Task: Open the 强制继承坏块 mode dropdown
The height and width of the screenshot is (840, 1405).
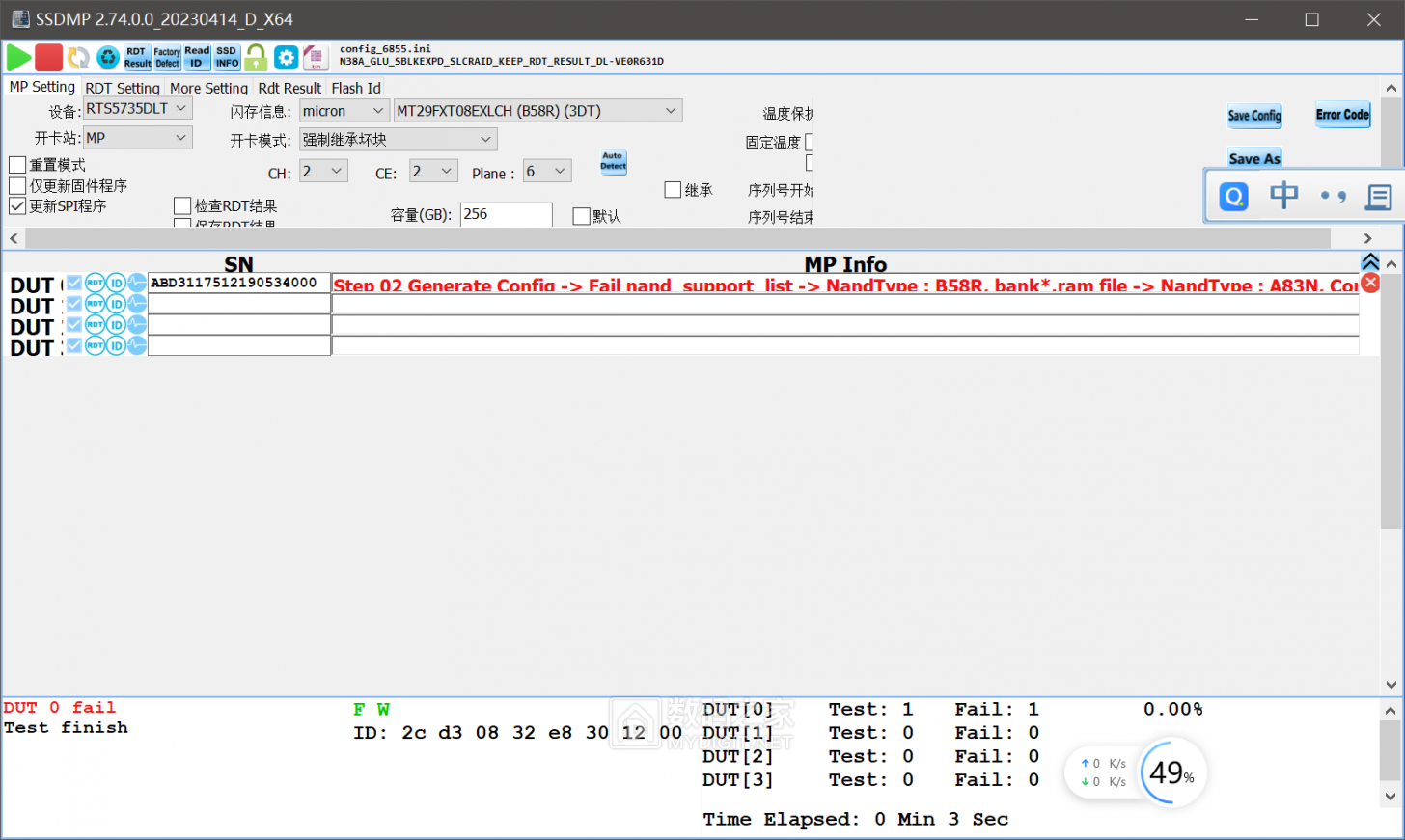Action: click(398, 140)
